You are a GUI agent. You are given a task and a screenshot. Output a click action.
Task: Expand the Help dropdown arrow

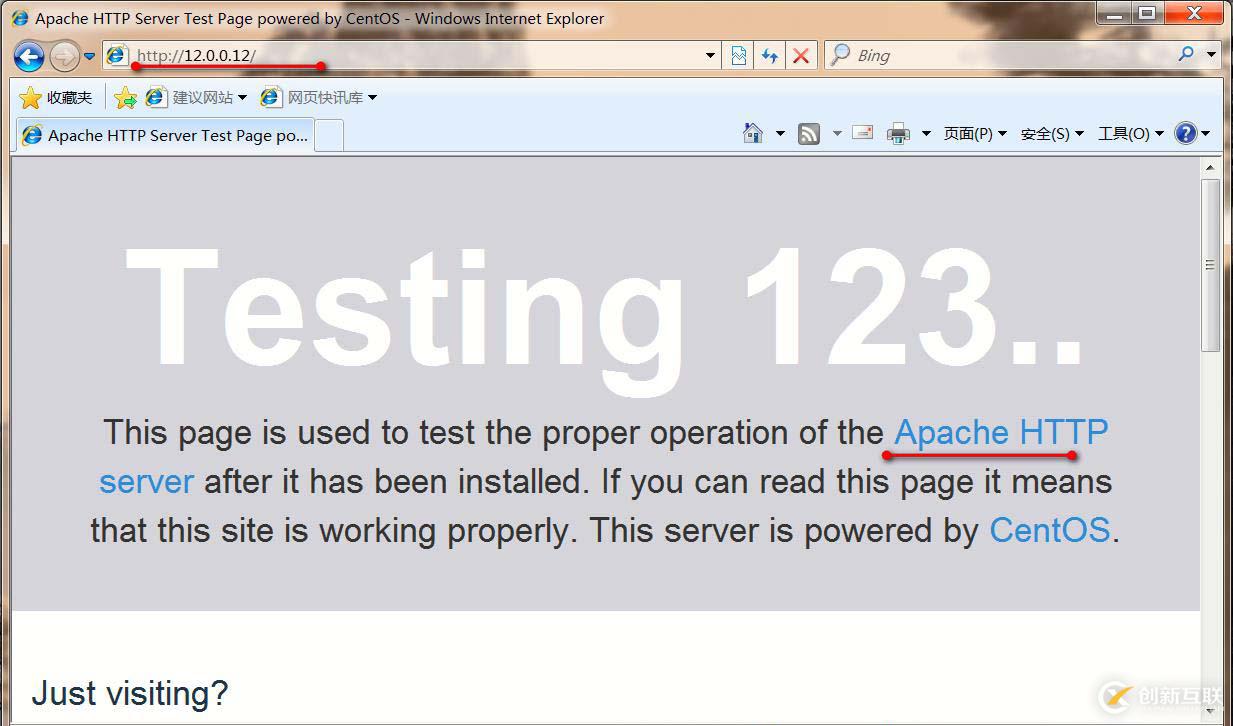point(1206,134)
